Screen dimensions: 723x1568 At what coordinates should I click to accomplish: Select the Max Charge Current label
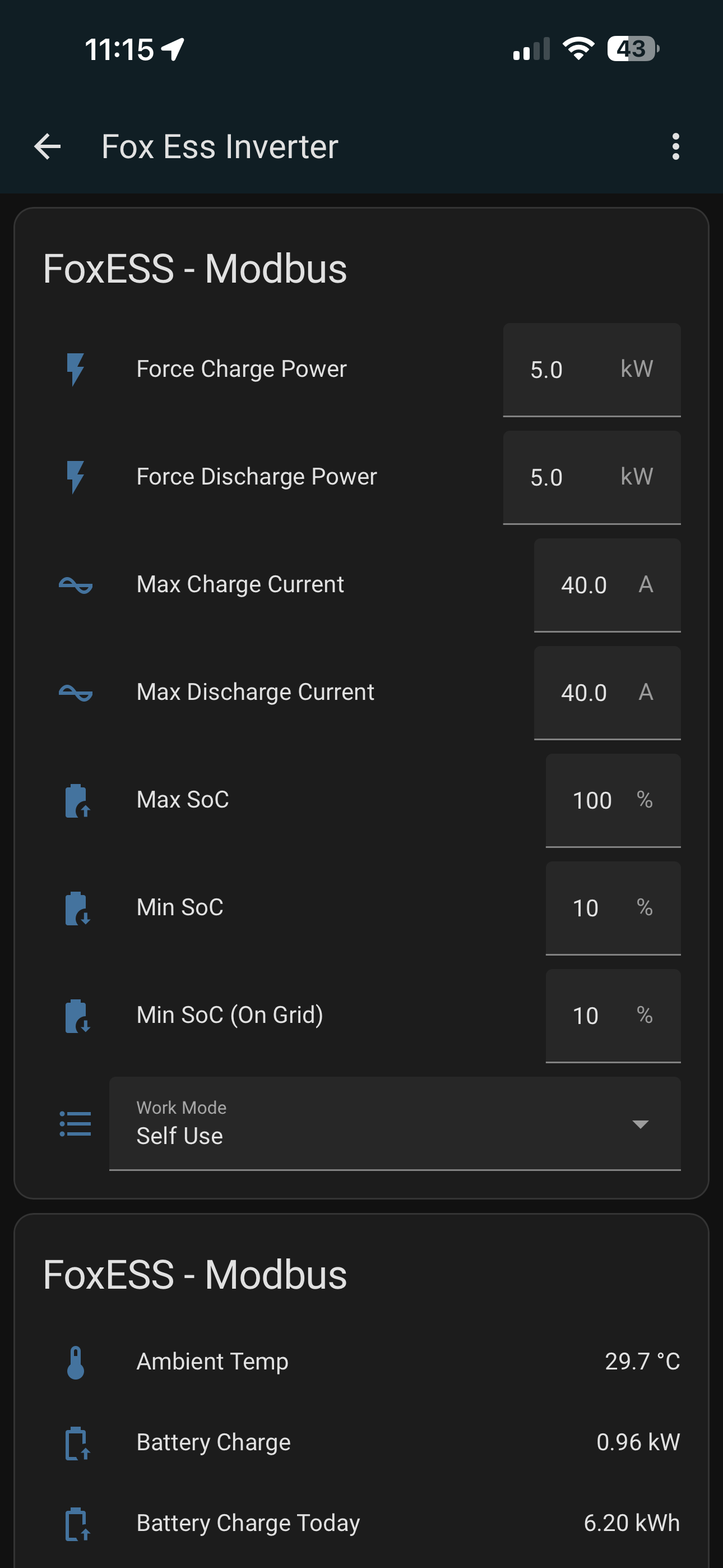pyautogui.click(x=240, y=584)
